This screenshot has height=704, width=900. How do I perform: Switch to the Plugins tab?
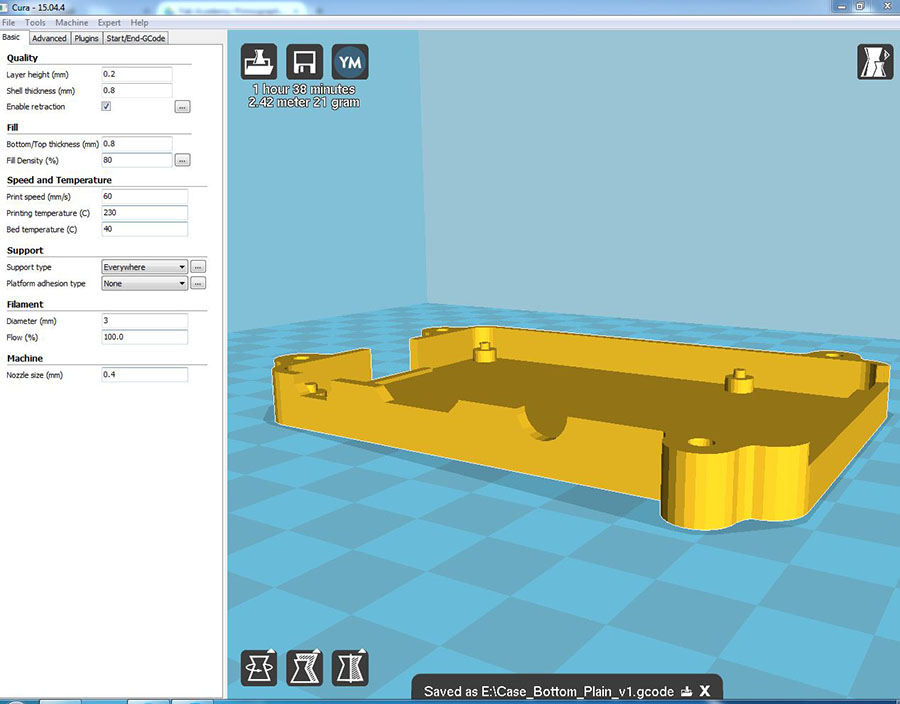[x=87, y=38]
